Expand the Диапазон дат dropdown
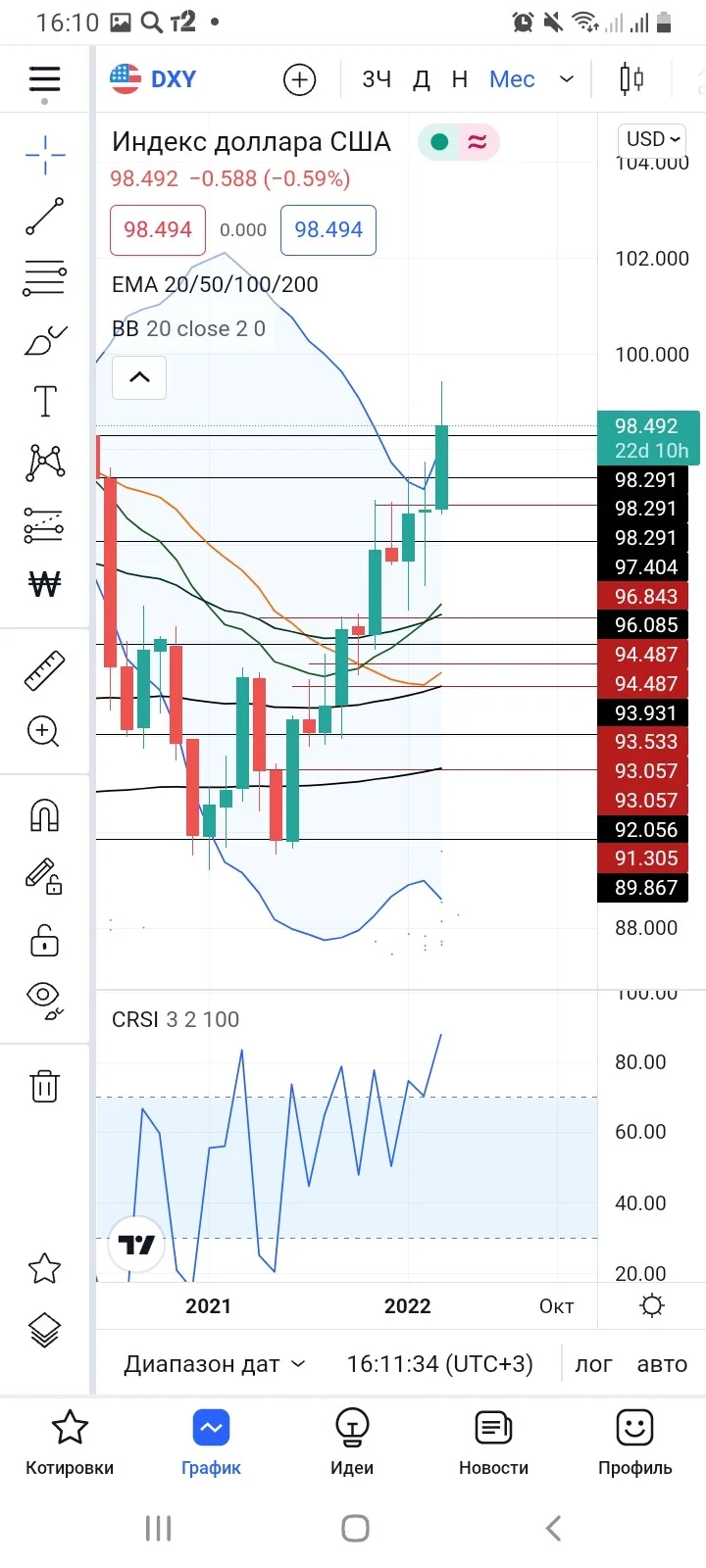 click(215, 1363)
